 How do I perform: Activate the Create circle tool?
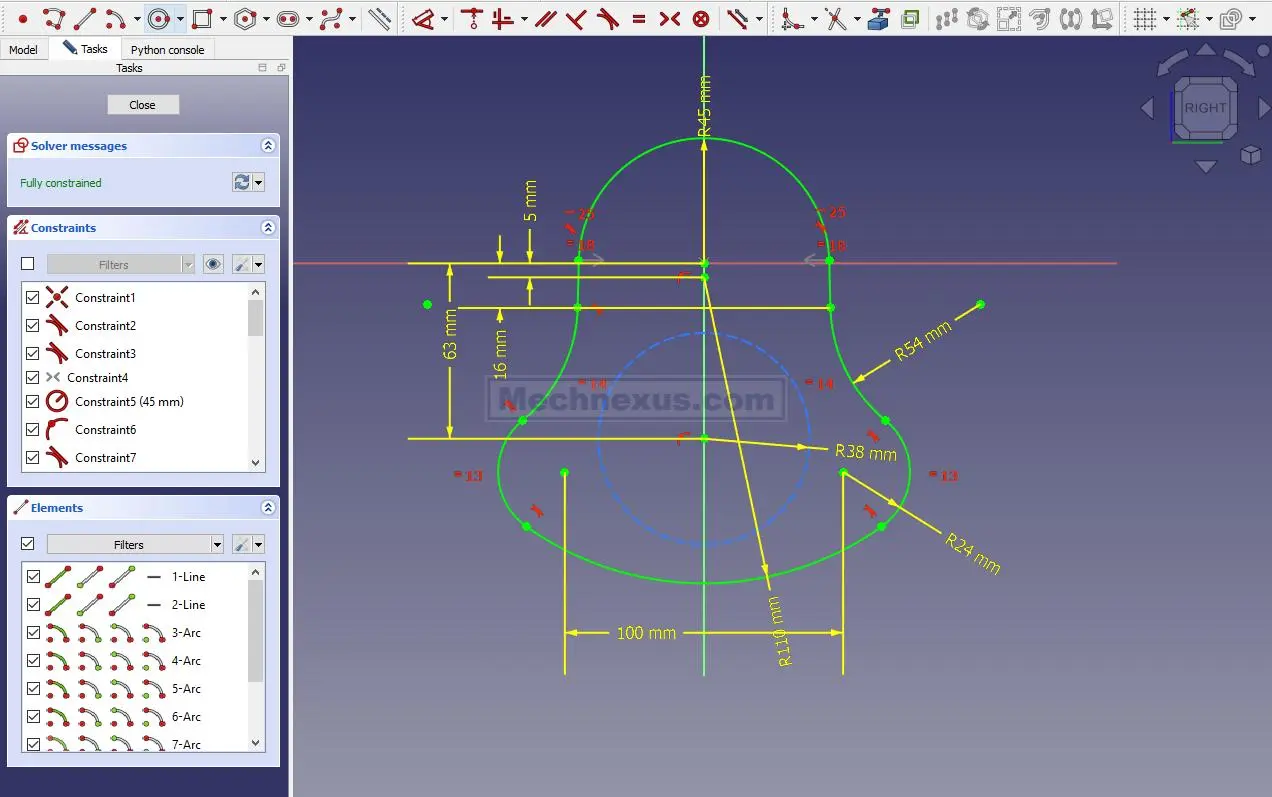pyautogui.click(x=158, y=18)
